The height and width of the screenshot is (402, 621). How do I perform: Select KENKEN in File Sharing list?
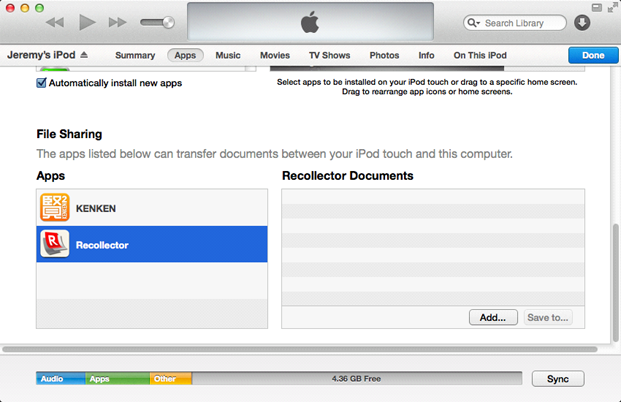pyautogui.click(x=152, y=208)
